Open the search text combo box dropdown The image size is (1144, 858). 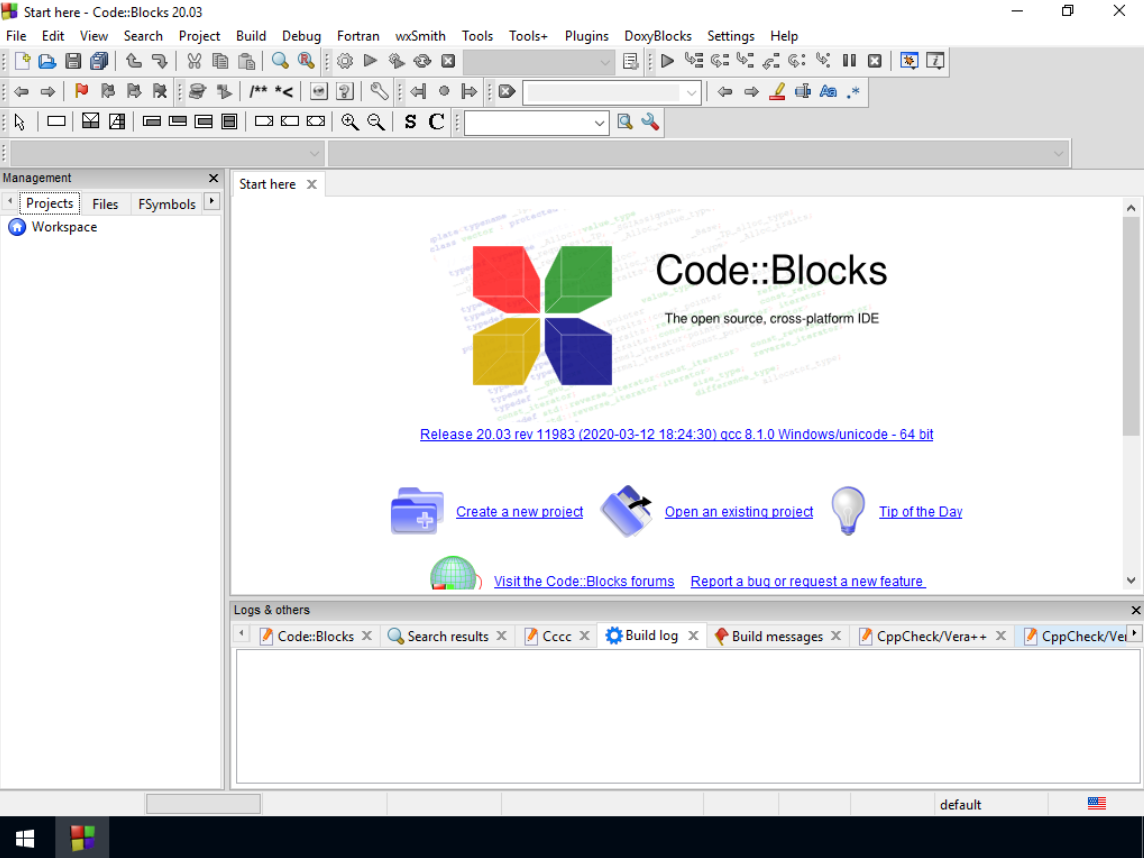click(691, 93)
